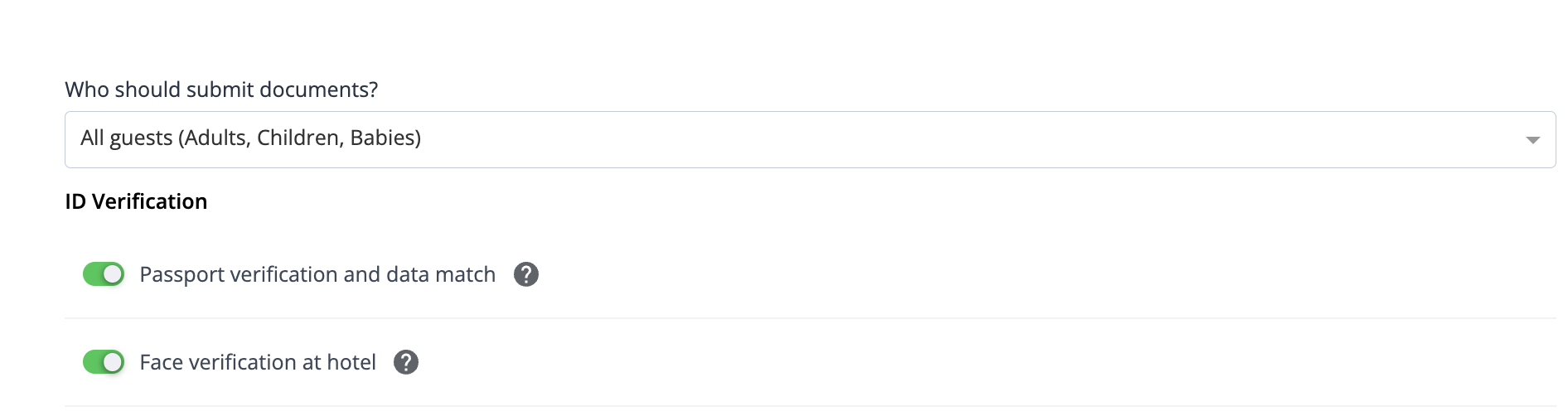
Task: Turn off Face verification at hotel
Action: (104, 362)
